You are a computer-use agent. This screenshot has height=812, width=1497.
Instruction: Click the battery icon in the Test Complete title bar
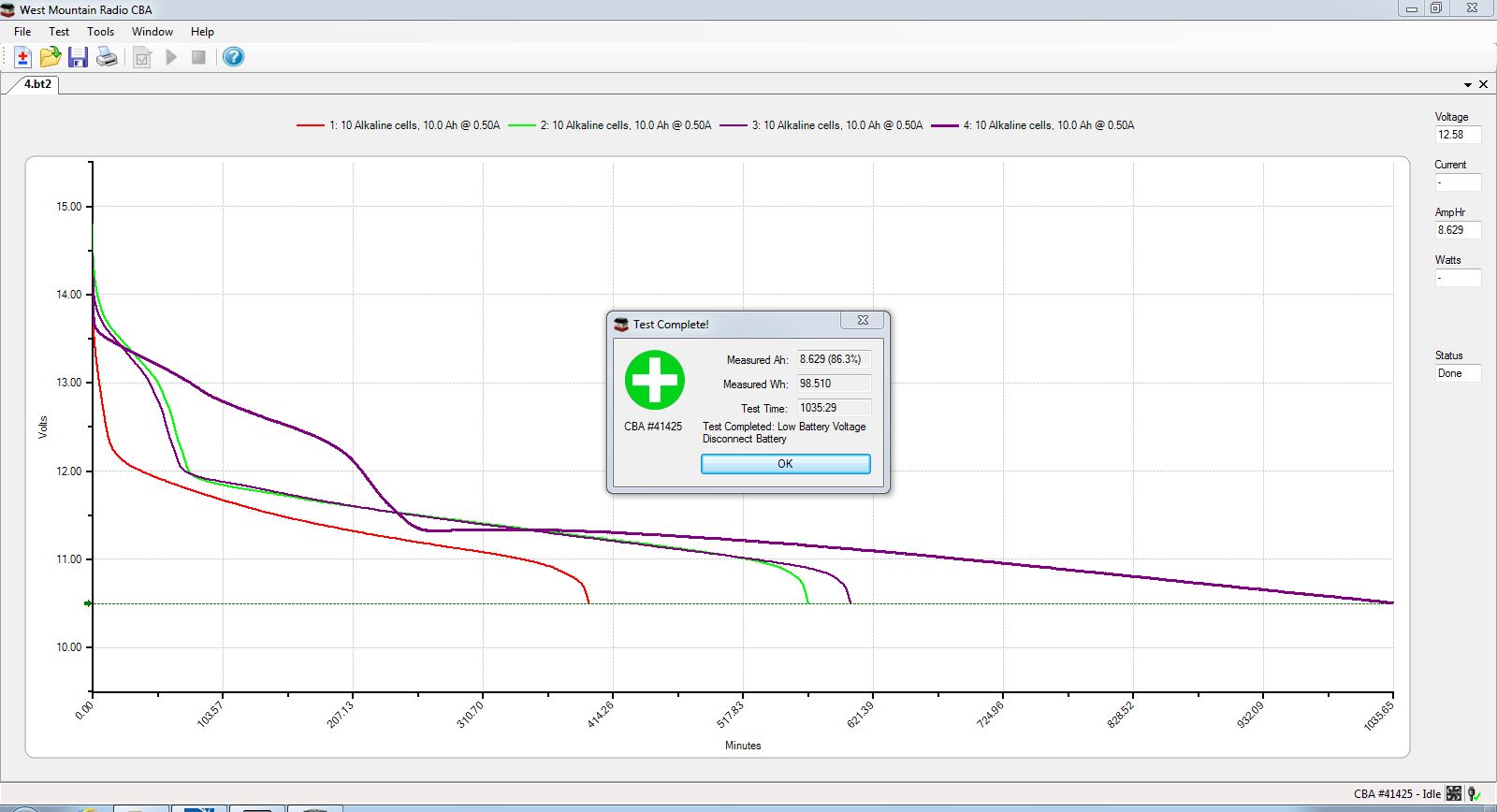click(621, 325)
